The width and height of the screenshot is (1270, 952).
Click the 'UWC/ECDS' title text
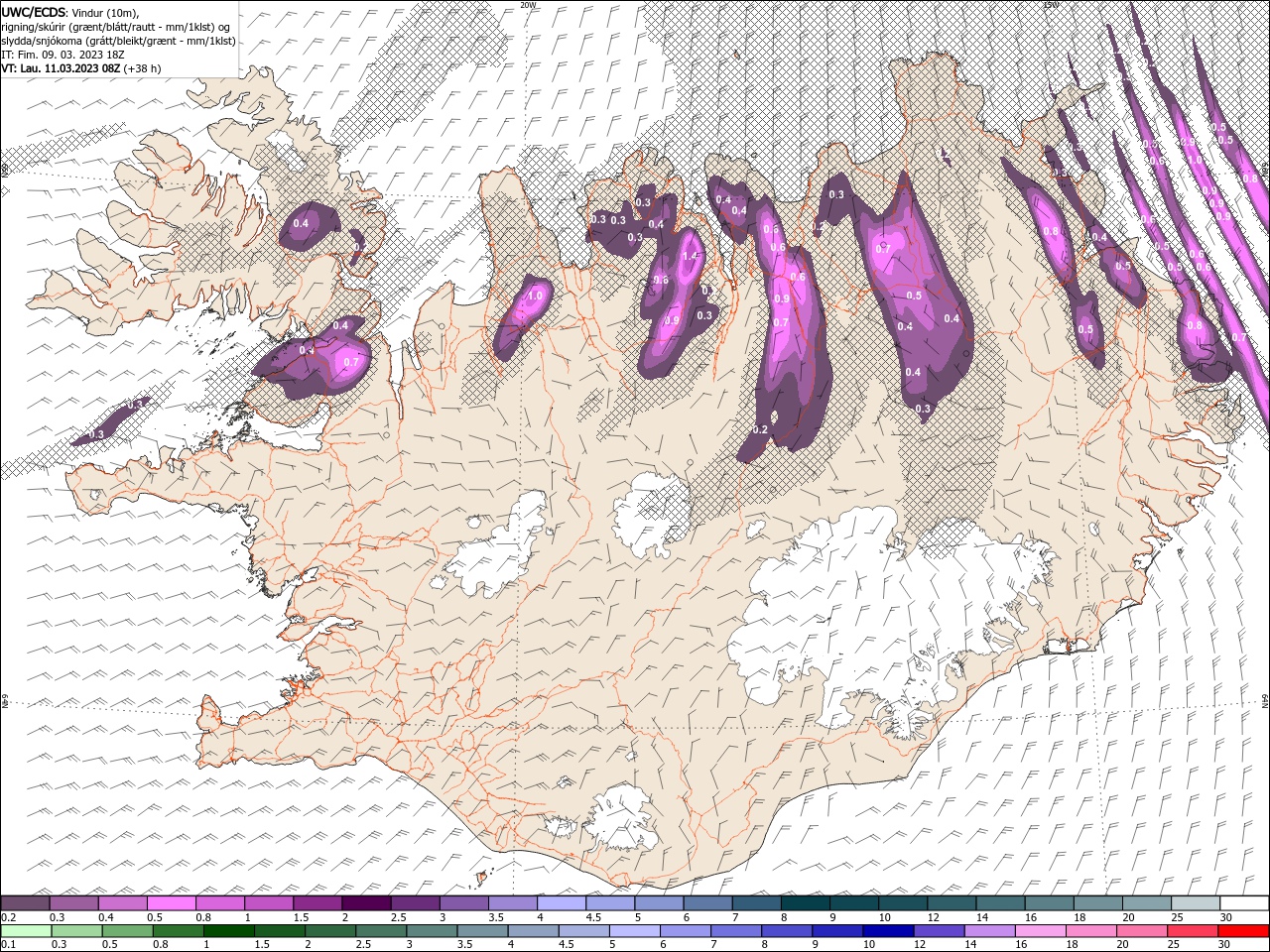click(x=34, y=11)
